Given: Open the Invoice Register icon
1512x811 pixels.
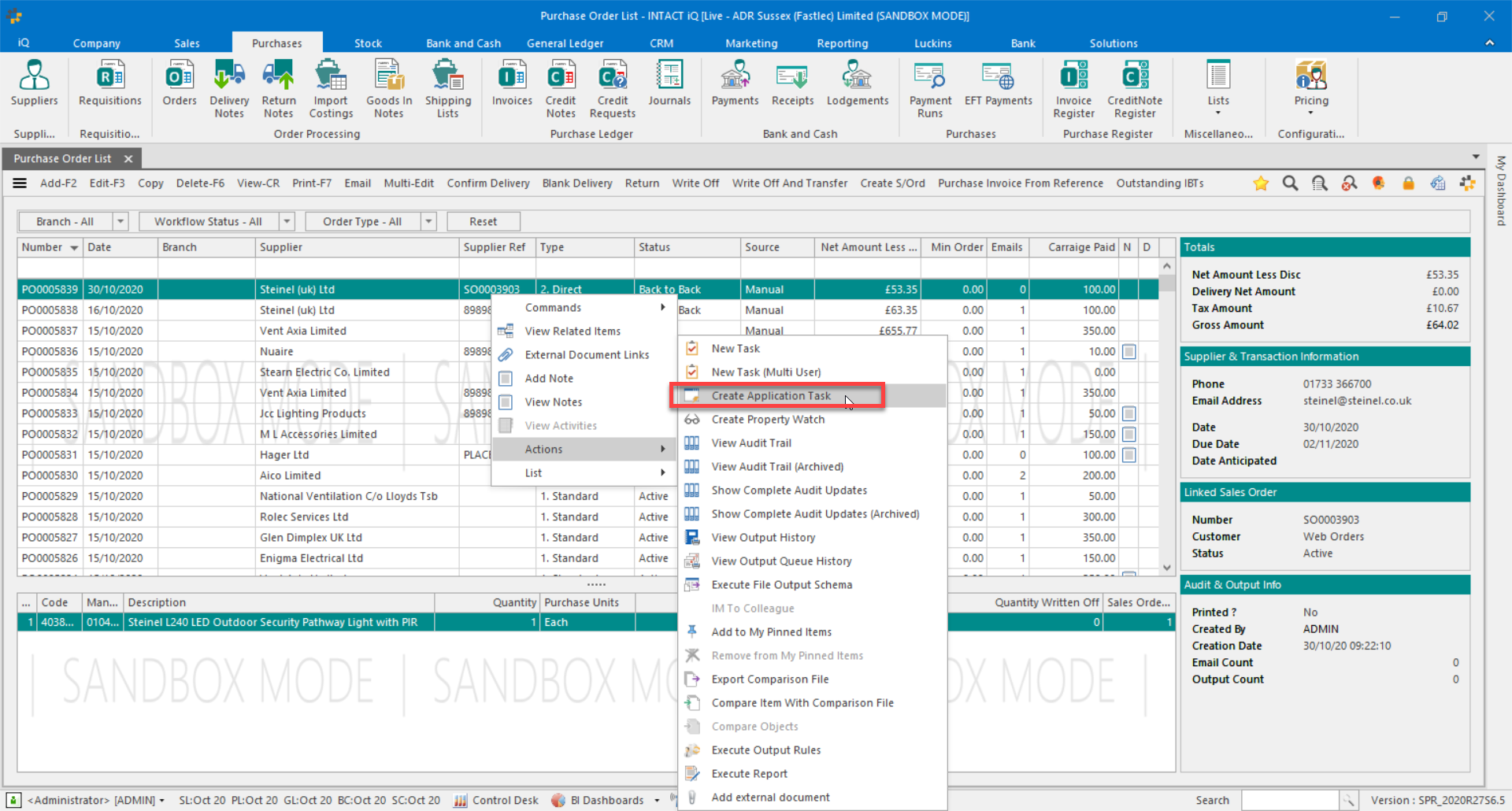Looking at the screenshot, I should 1073,87.
